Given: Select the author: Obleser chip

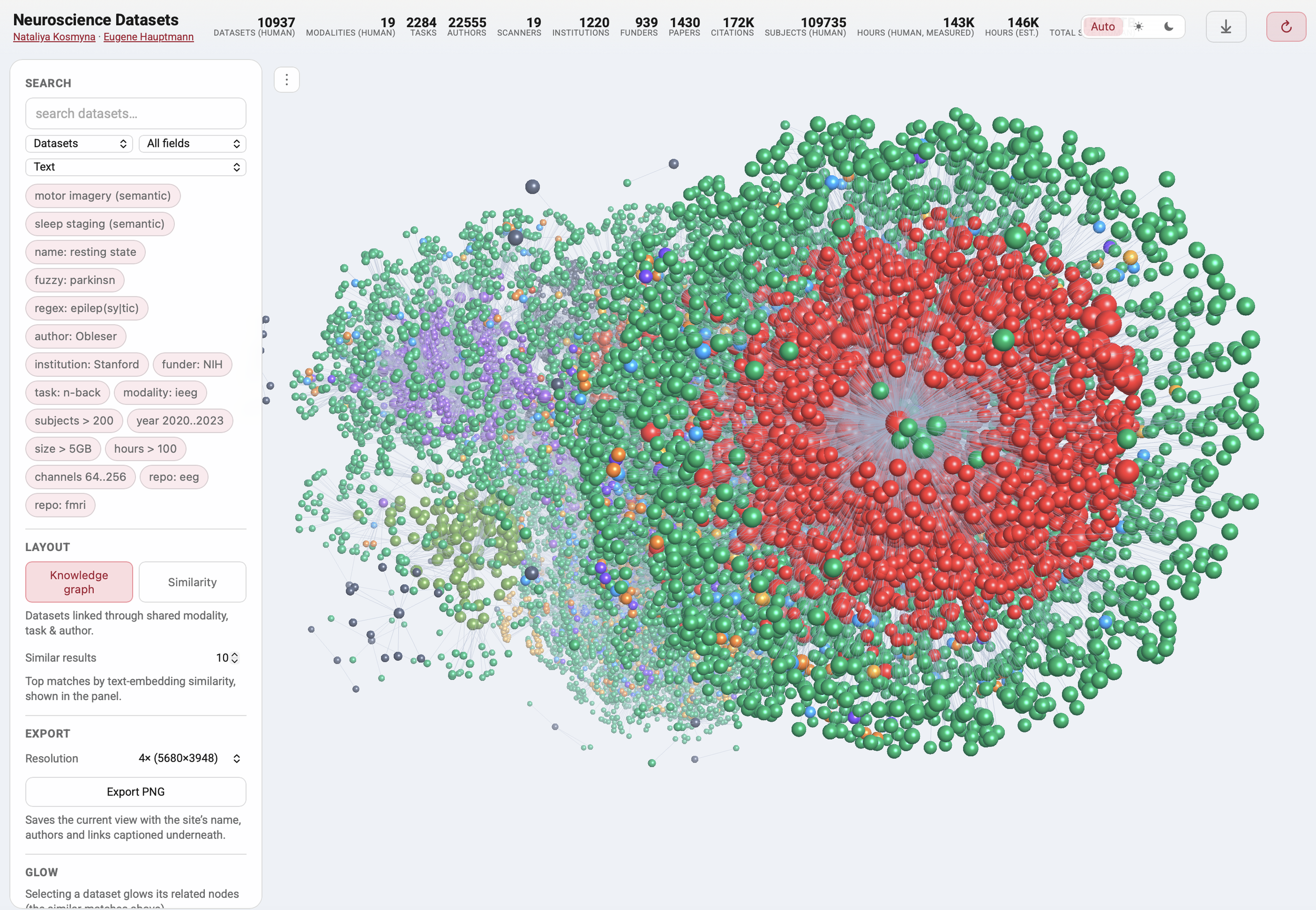Looking at the screenshot, I should 76,336.
